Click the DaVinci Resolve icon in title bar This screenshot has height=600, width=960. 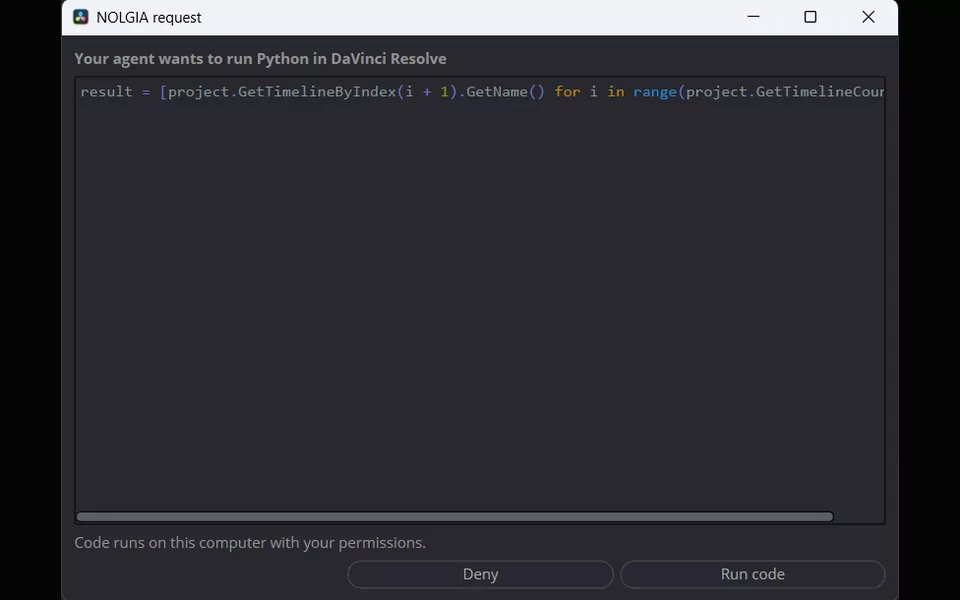[81, 17]
